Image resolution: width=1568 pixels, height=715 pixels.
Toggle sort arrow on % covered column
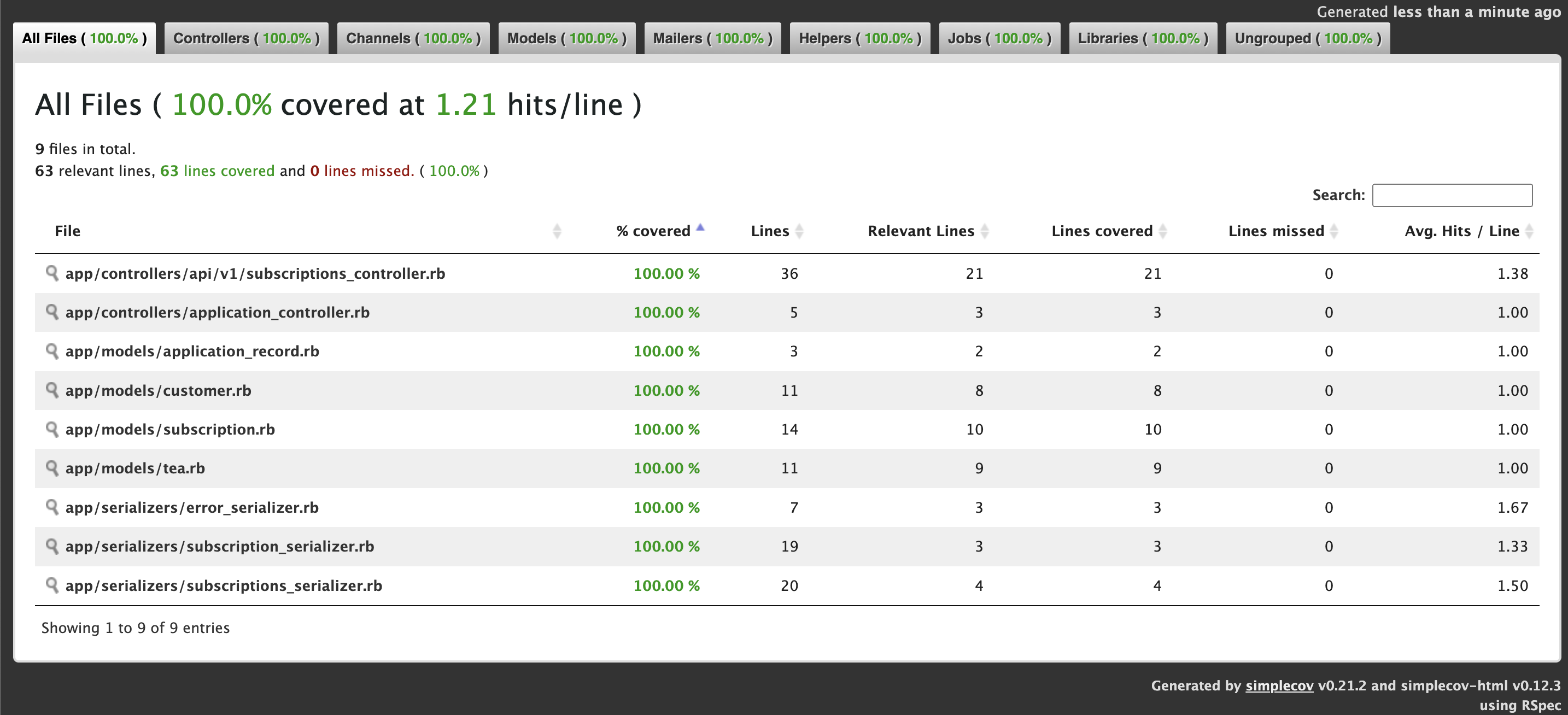(x=700, y=228)
